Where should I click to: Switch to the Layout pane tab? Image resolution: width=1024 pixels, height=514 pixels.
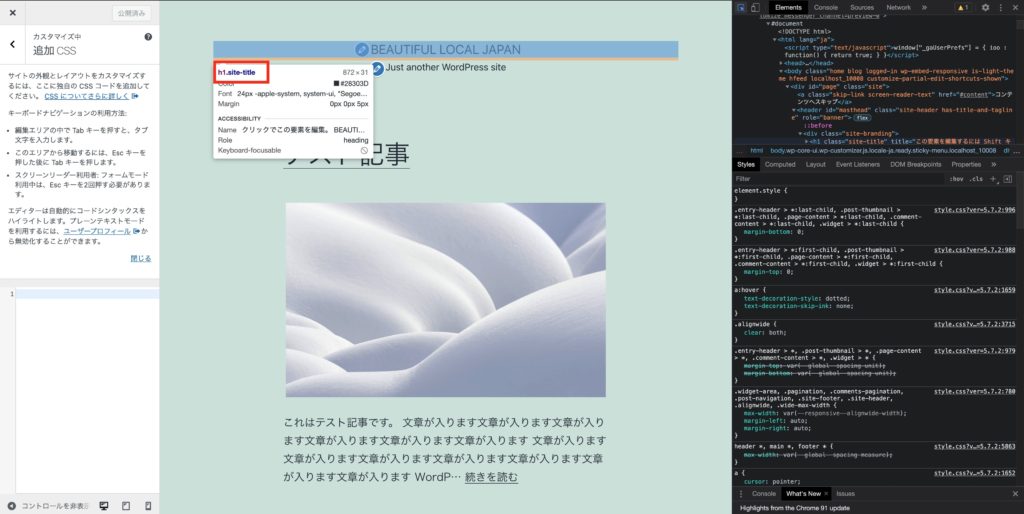815,165
